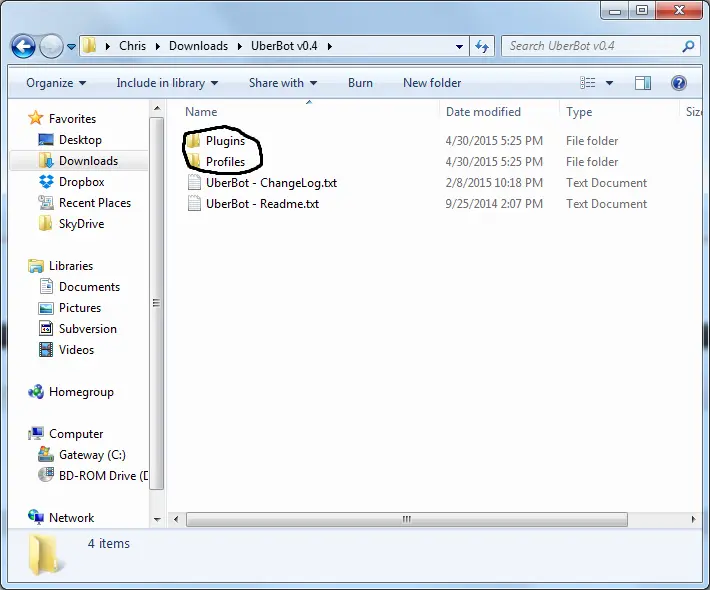Click the folder icon in address bar
Image resolution: width=710 pixels, height=590 pixels.
point(89,46)
